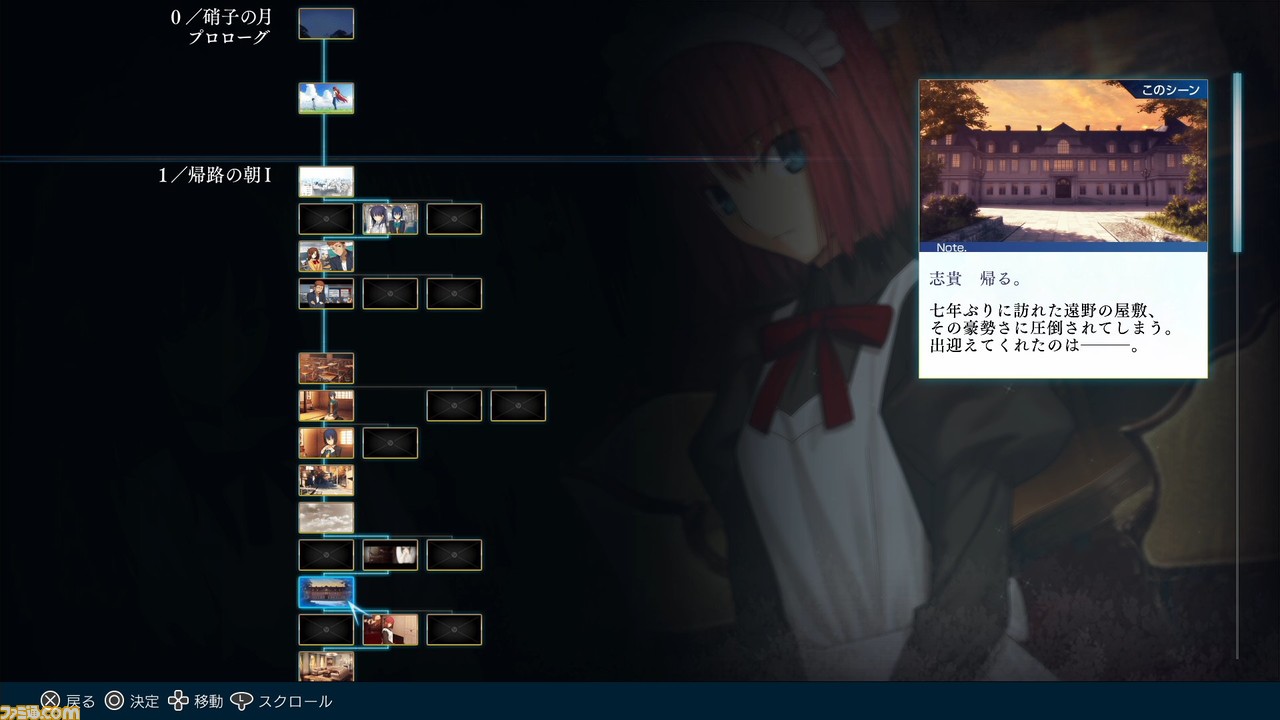Select second locked scene in orange-haired man row
This screenshot has width=1280, height=720.
(x=454, y=294)
